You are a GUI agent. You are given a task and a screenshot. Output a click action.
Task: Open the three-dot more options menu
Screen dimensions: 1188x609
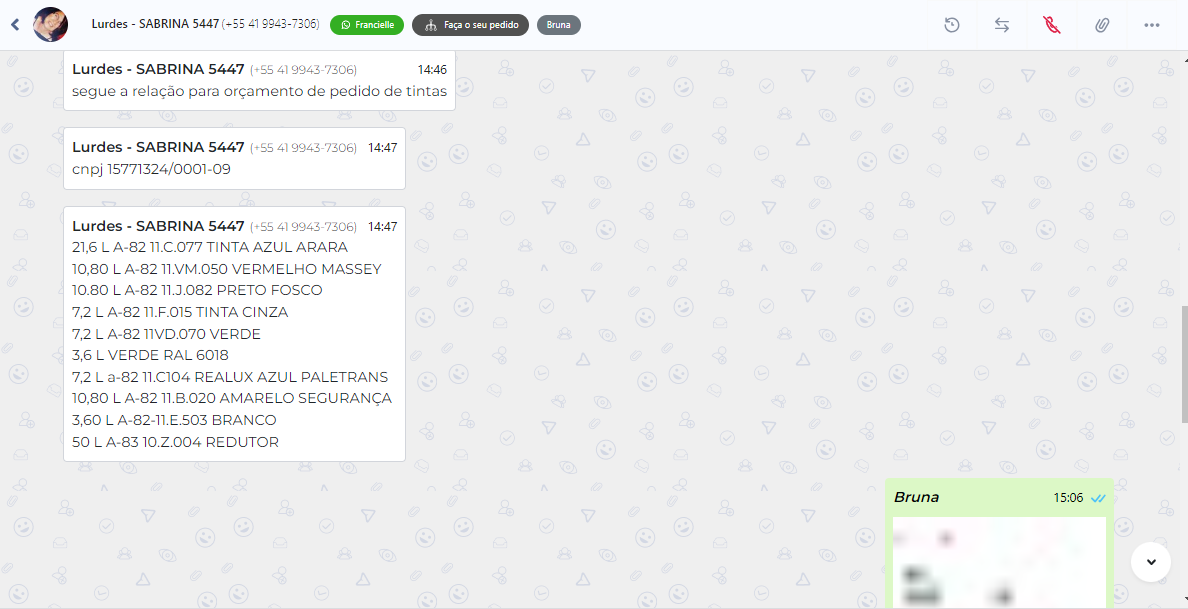click(1152, 25)
